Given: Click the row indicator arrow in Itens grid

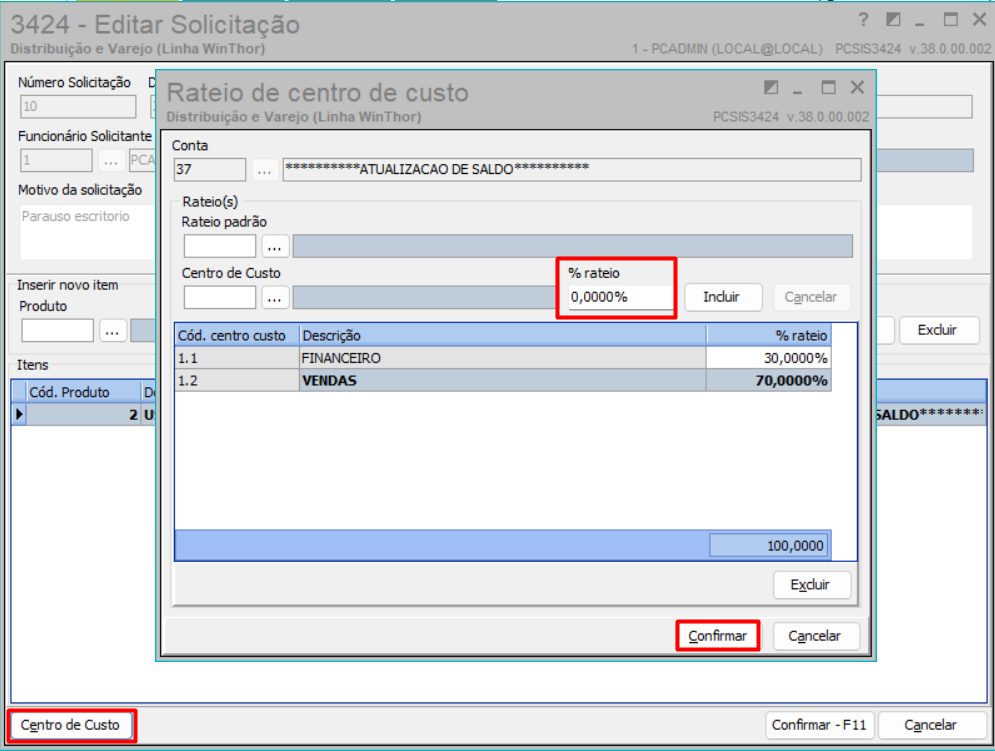Looking at the screenshot, I should 19,415.
